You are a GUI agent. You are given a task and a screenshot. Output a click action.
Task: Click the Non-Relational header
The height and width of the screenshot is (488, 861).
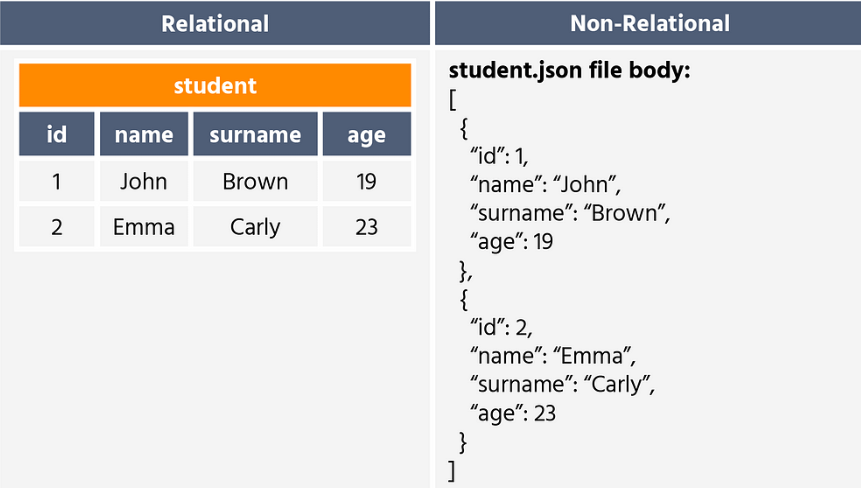coord(648,23)
